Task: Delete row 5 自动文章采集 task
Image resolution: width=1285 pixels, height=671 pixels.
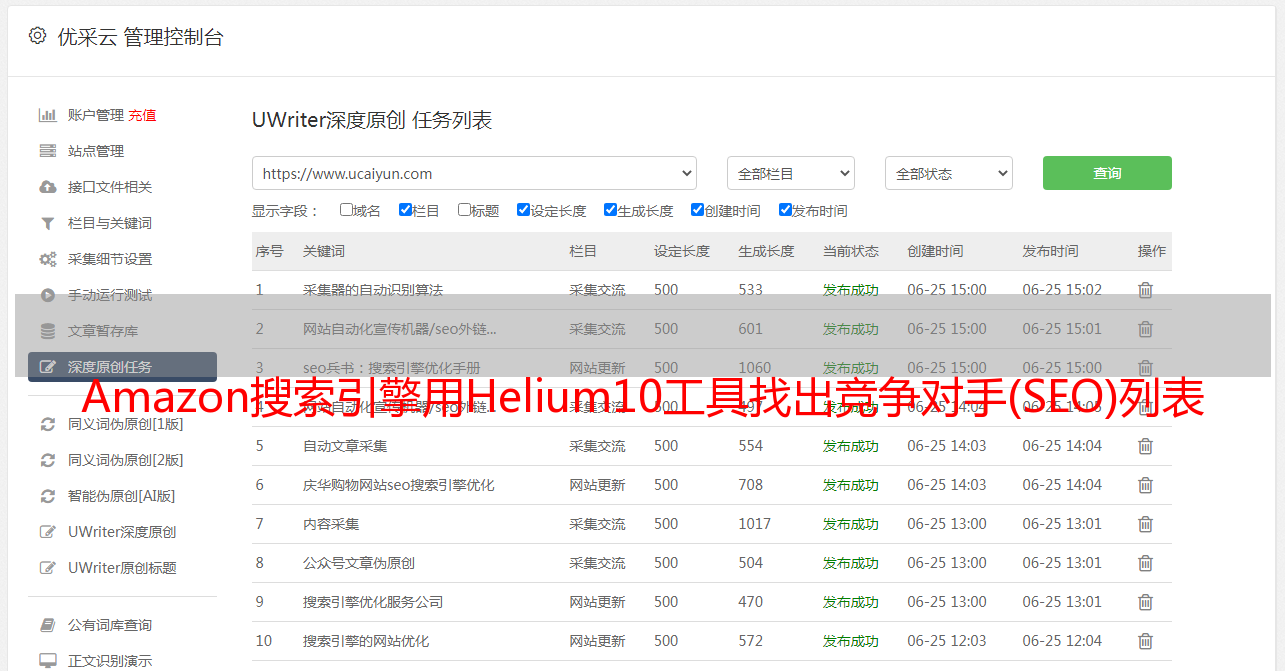Action: (x=1146, y=446)
